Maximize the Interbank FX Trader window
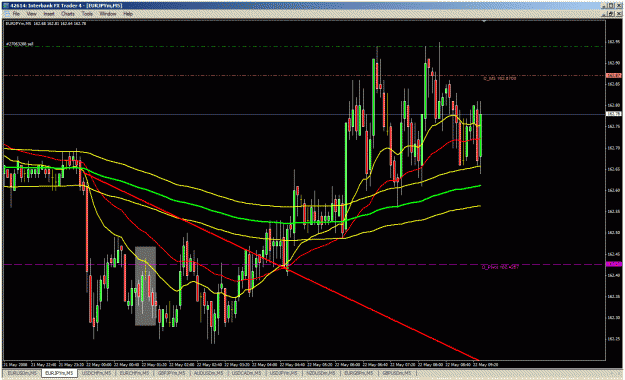625x380 pixels. pyautogui.click(x=610, y=6)
